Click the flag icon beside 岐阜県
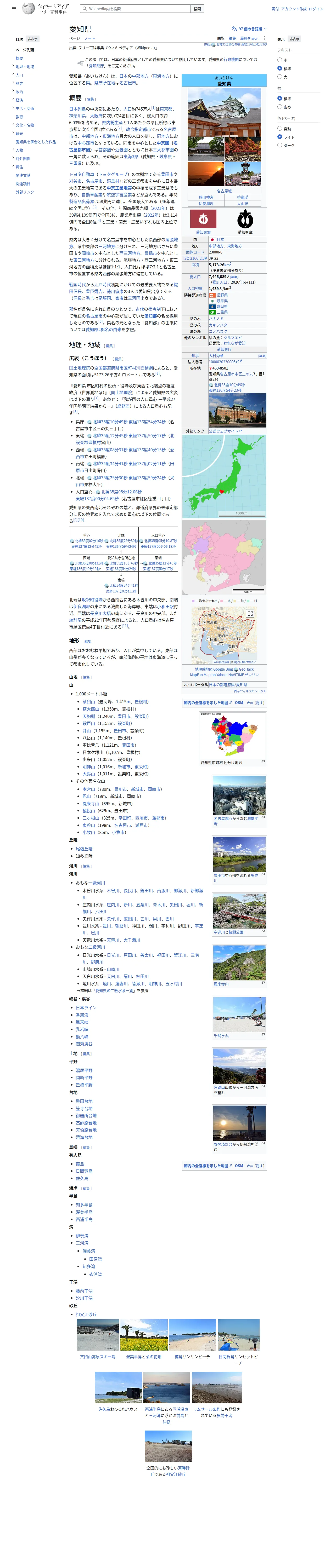Screen dimensions: 336x1568 coord(212,301)
